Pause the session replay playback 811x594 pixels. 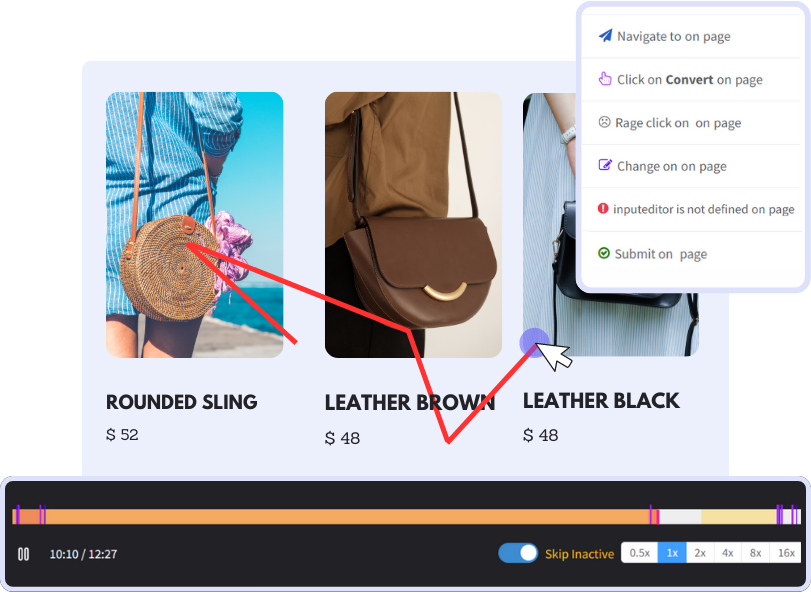pyautogui.click(x=24, y=553)
